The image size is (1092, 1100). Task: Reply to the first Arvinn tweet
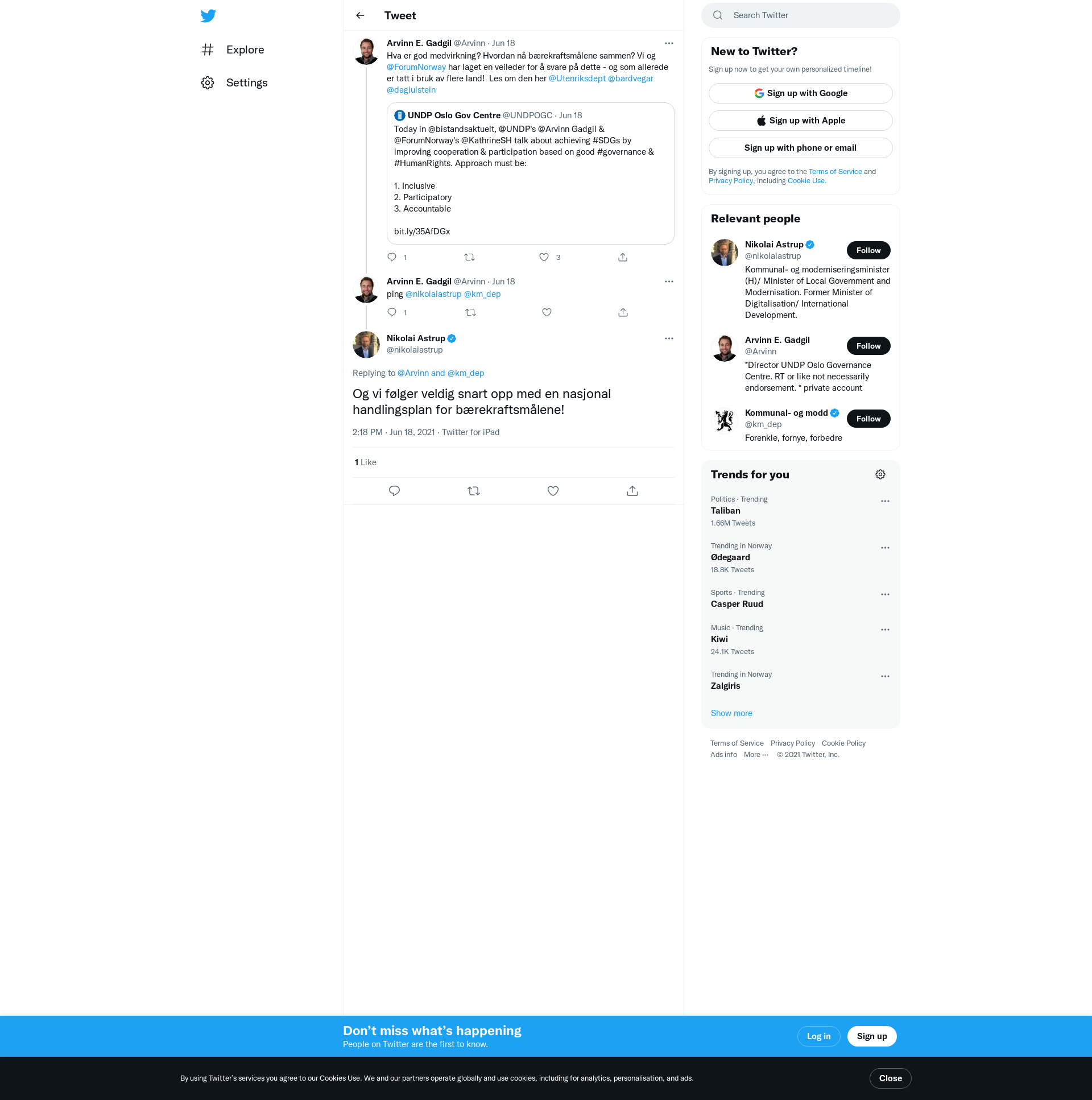coord(392,257)
